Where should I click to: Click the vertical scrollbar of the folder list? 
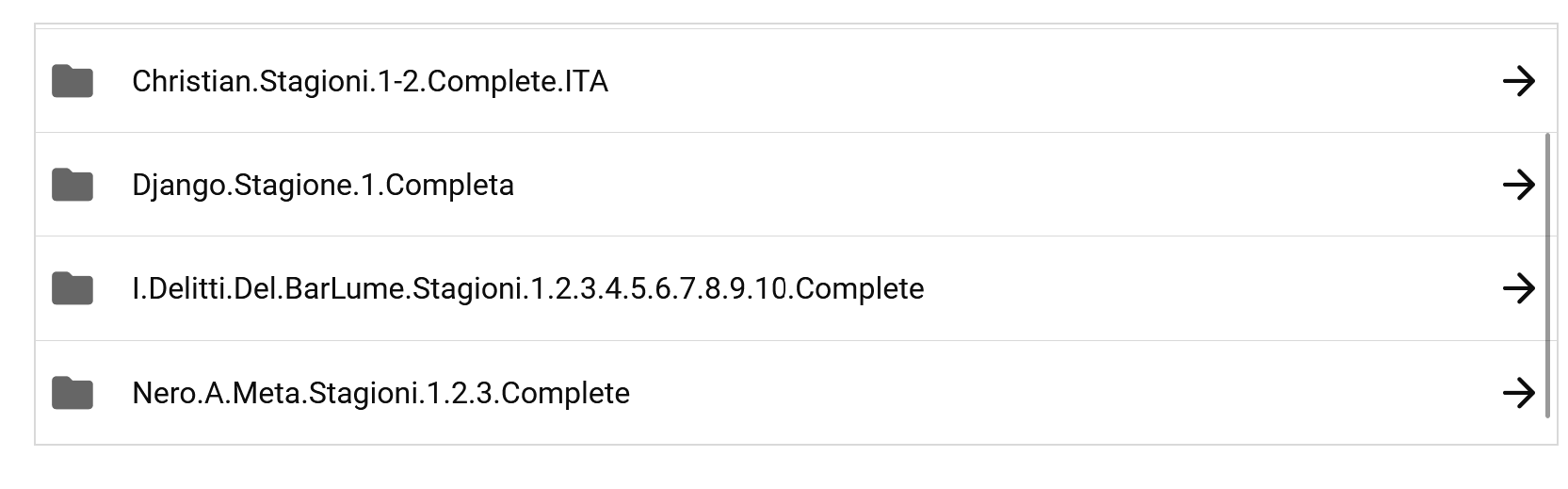(x=1547, y=273)
